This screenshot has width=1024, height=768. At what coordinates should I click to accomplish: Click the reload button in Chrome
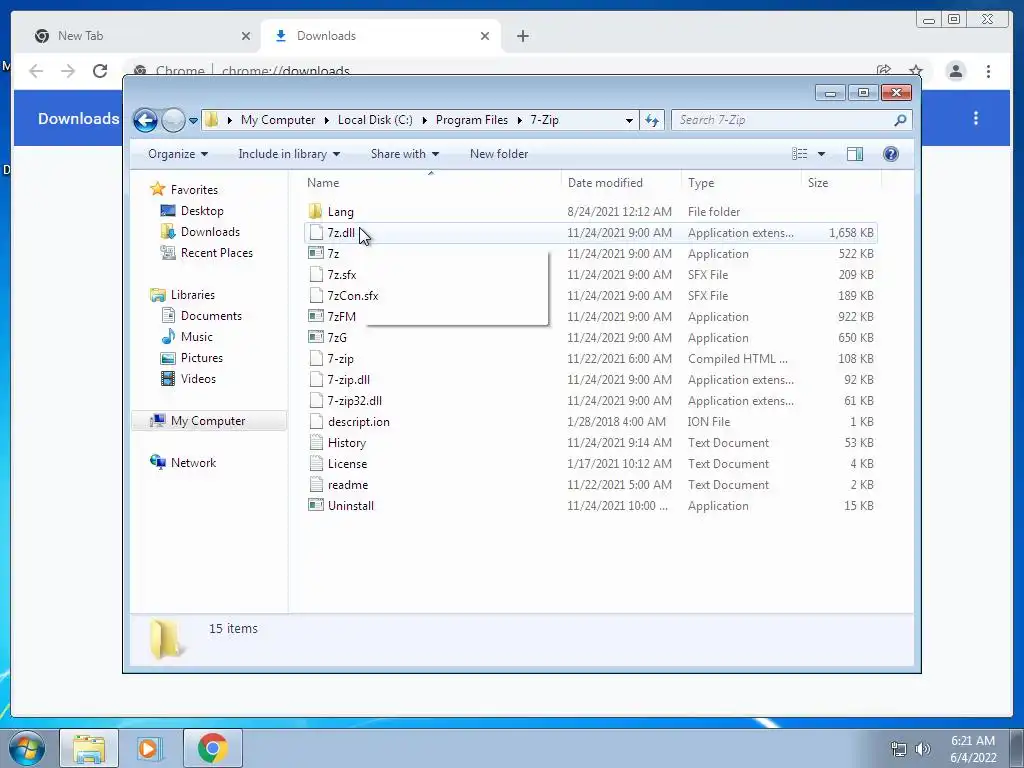coord(100,71)
